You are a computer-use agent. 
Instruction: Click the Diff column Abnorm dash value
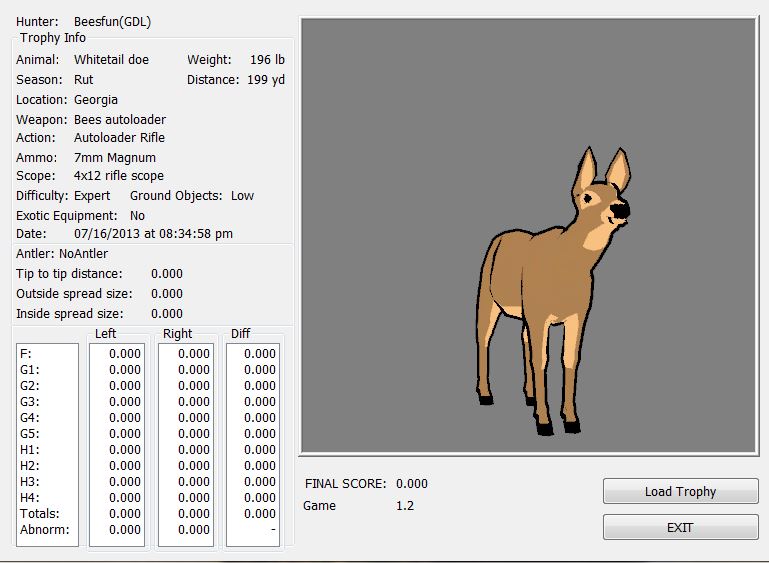272,529
